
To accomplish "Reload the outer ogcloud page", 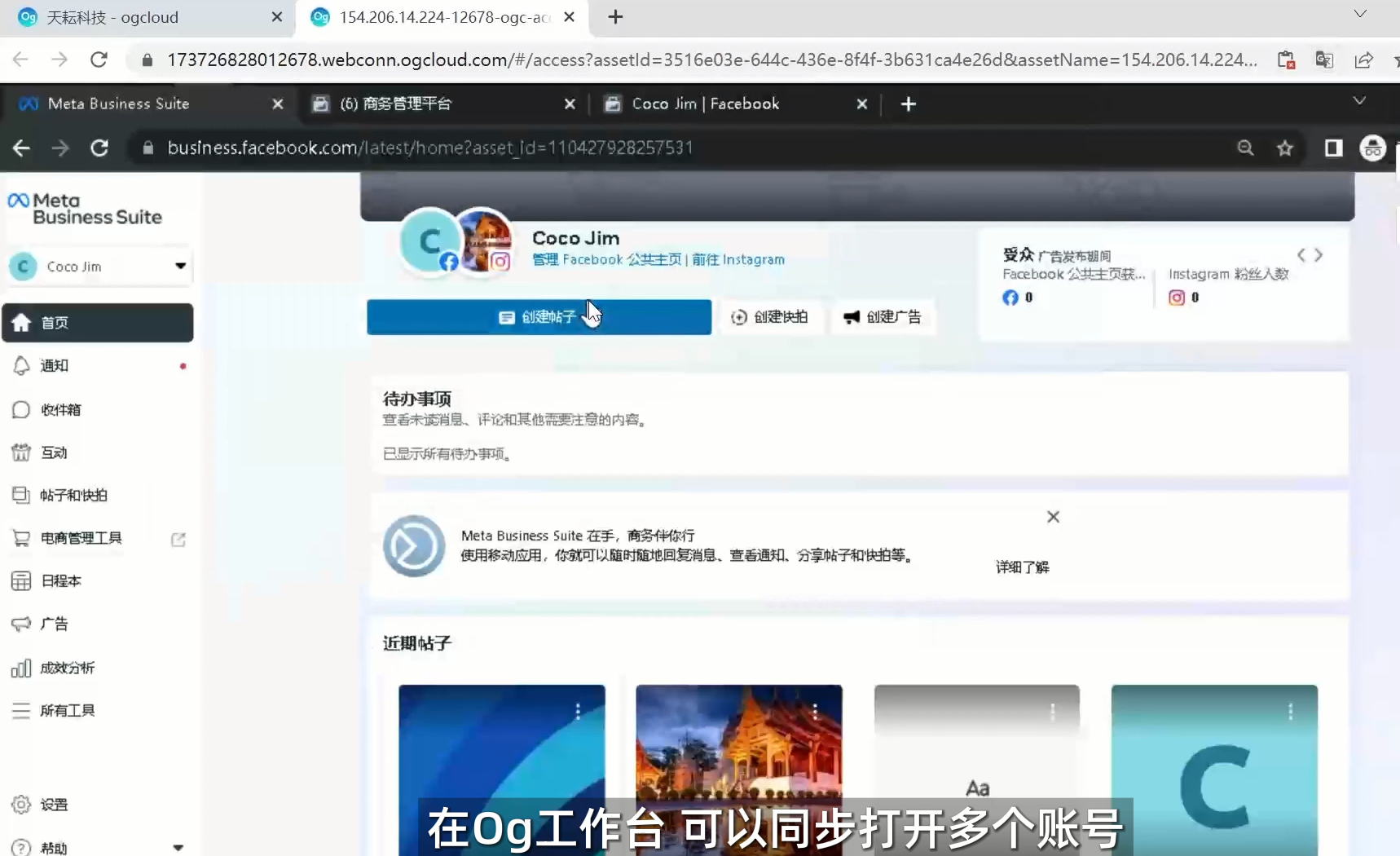I will click(99, 60).
